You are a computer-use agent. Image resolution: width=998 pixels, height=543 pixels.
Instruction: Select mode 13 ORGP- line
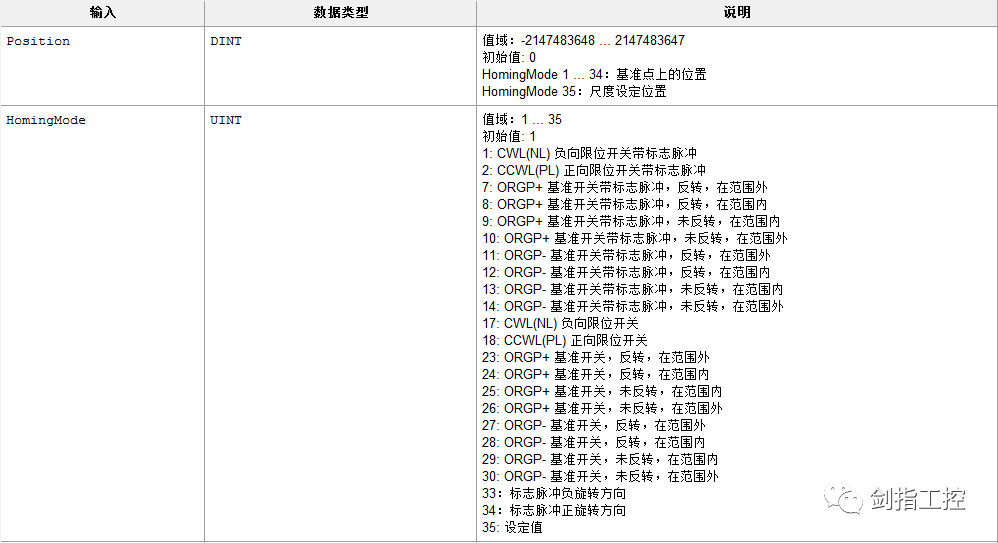click(633, 290)
